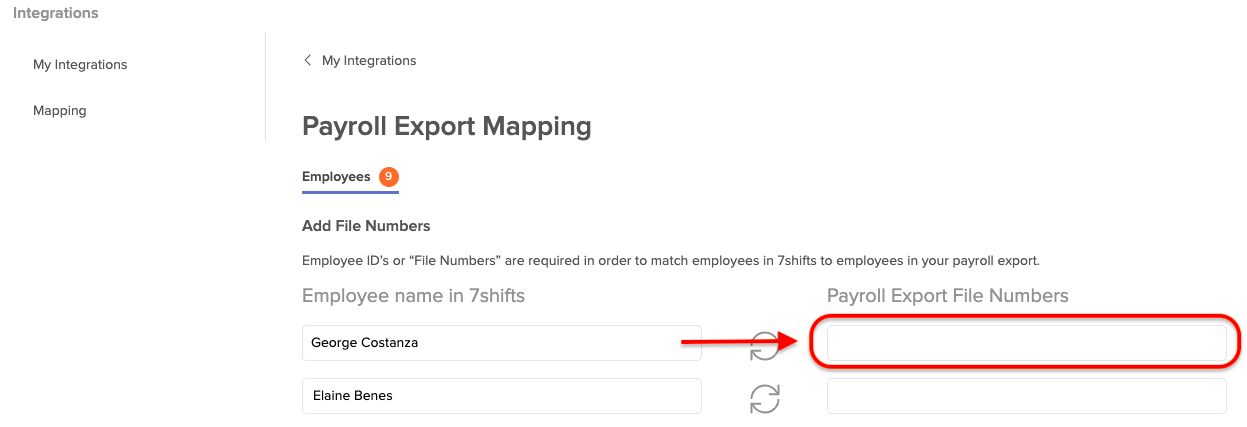Click the Employee ID's description text

(671, 261)
